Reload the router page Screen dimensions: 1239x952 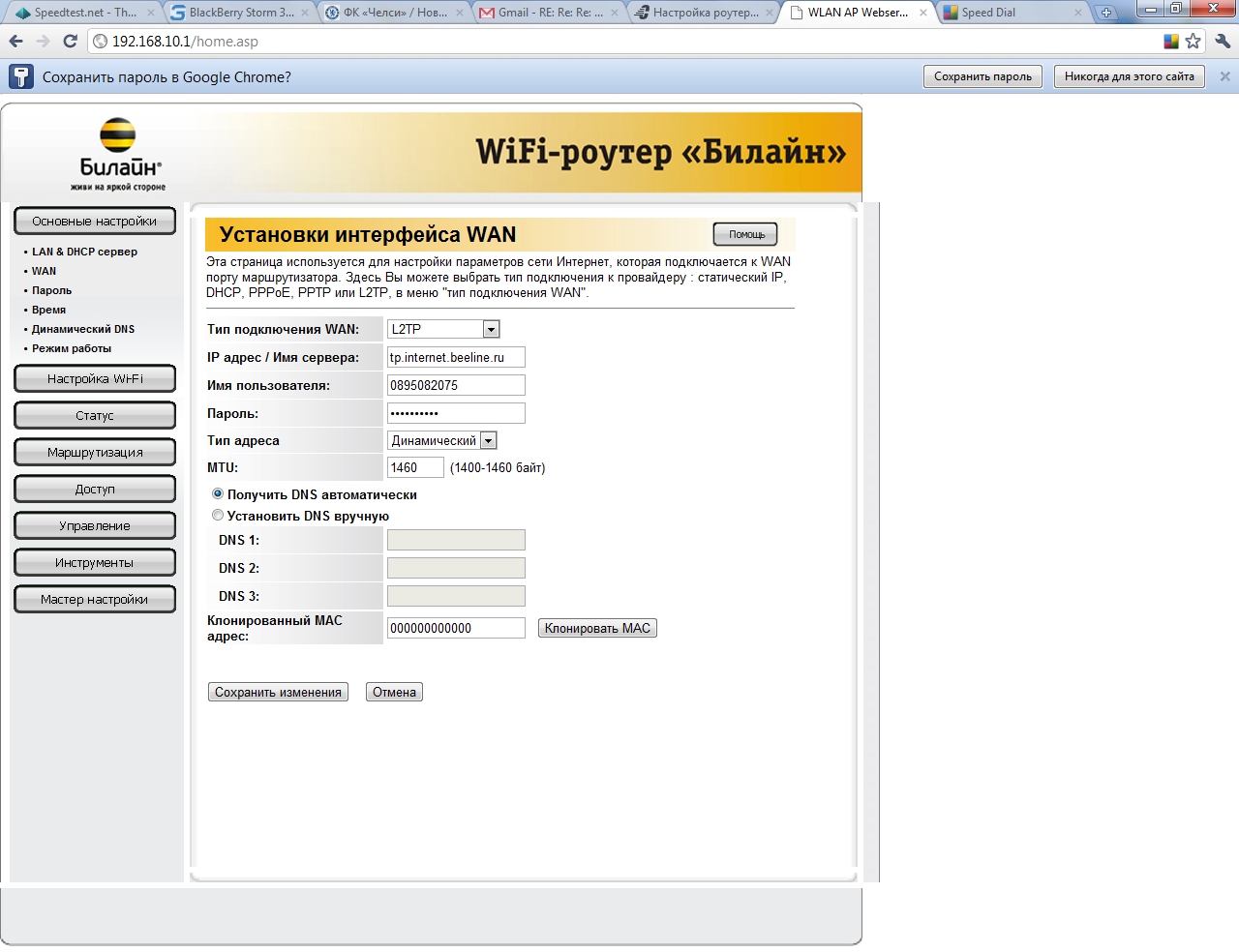coord(70,42)
